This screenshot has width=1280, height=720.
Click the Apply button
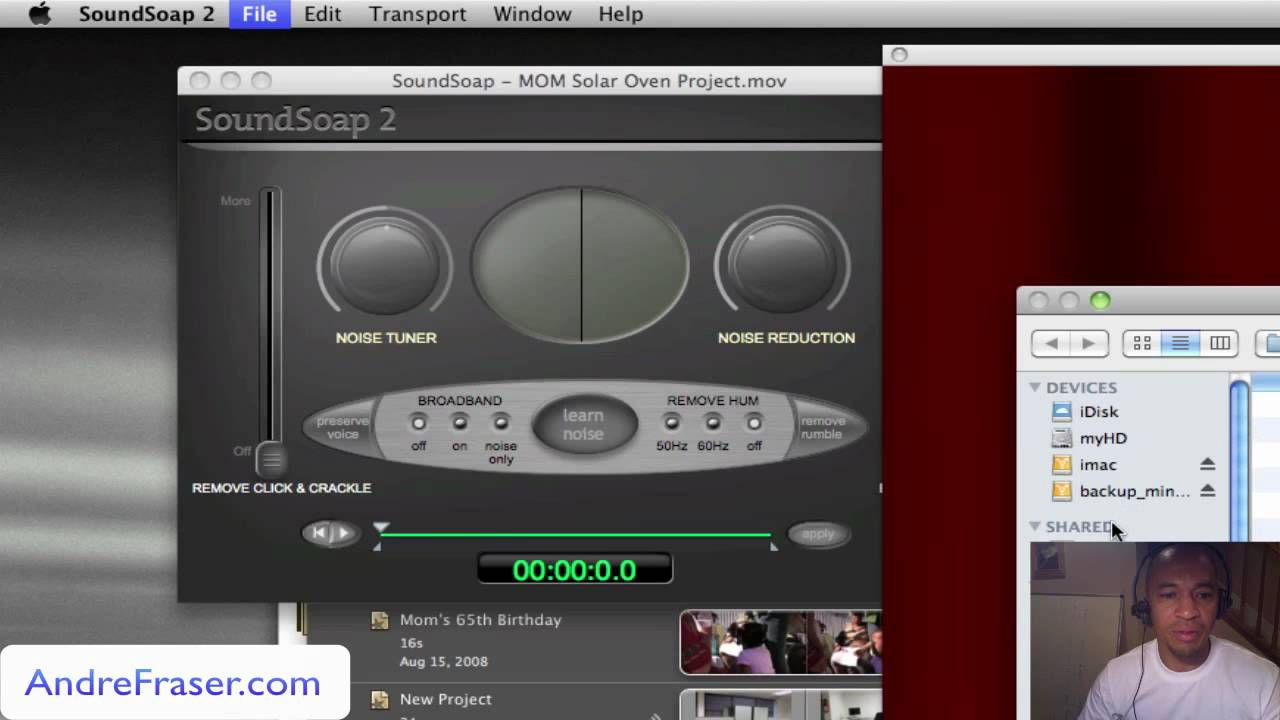817,534
